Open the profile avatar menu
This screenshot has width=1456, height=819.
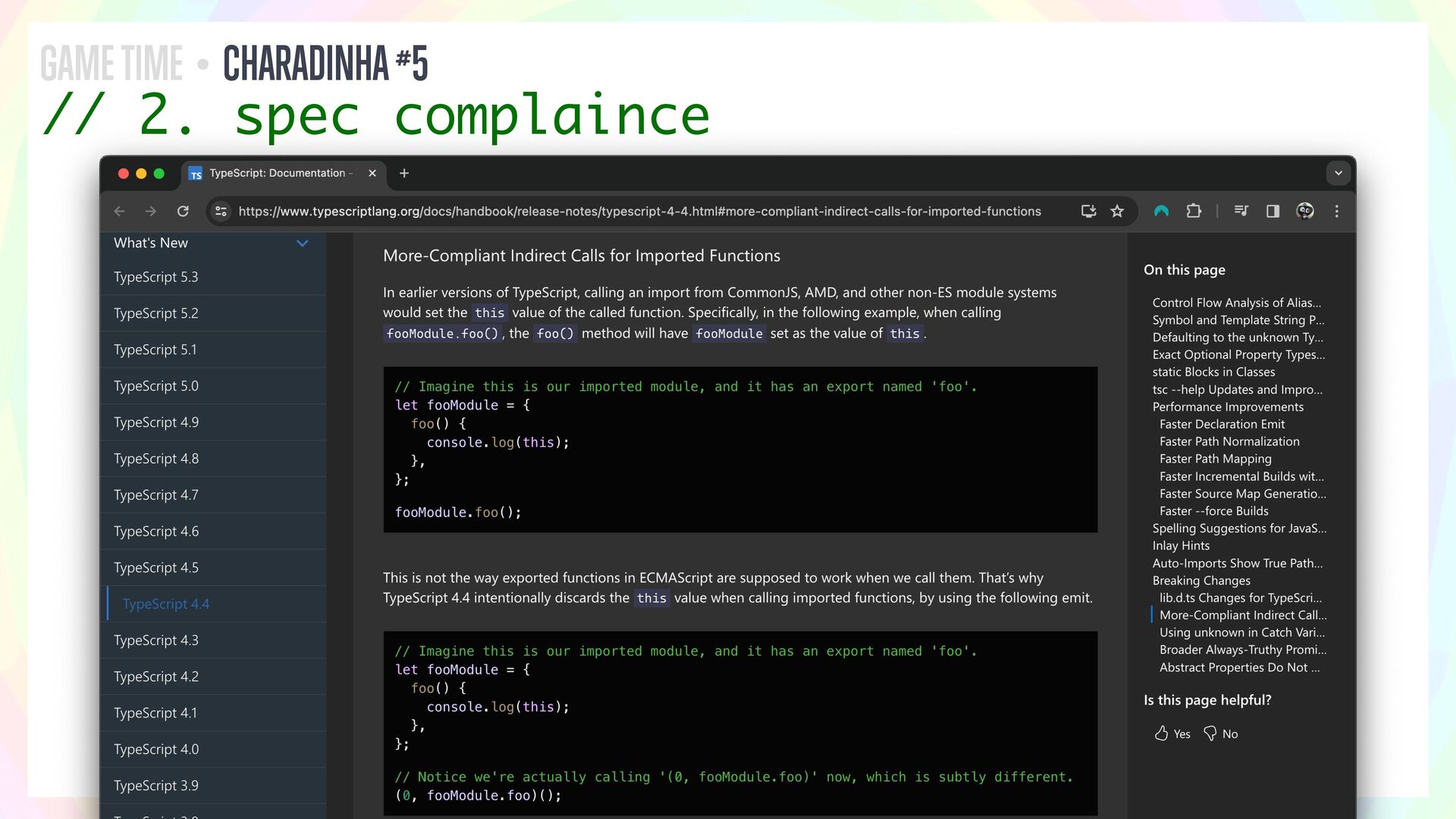(x=1305, y=212)
